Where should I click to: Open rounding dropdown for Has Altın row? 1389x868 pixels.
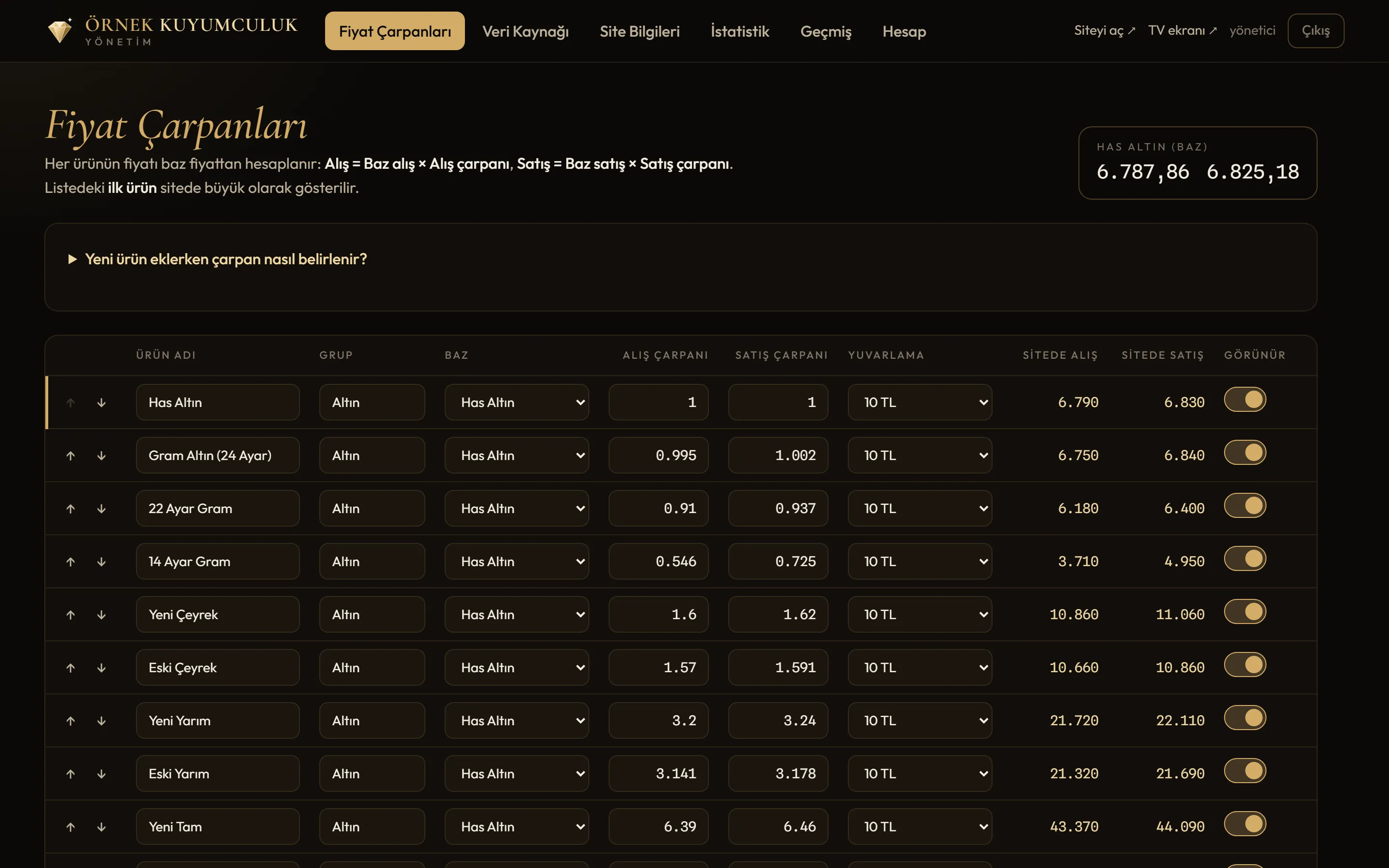pos(920,403)
